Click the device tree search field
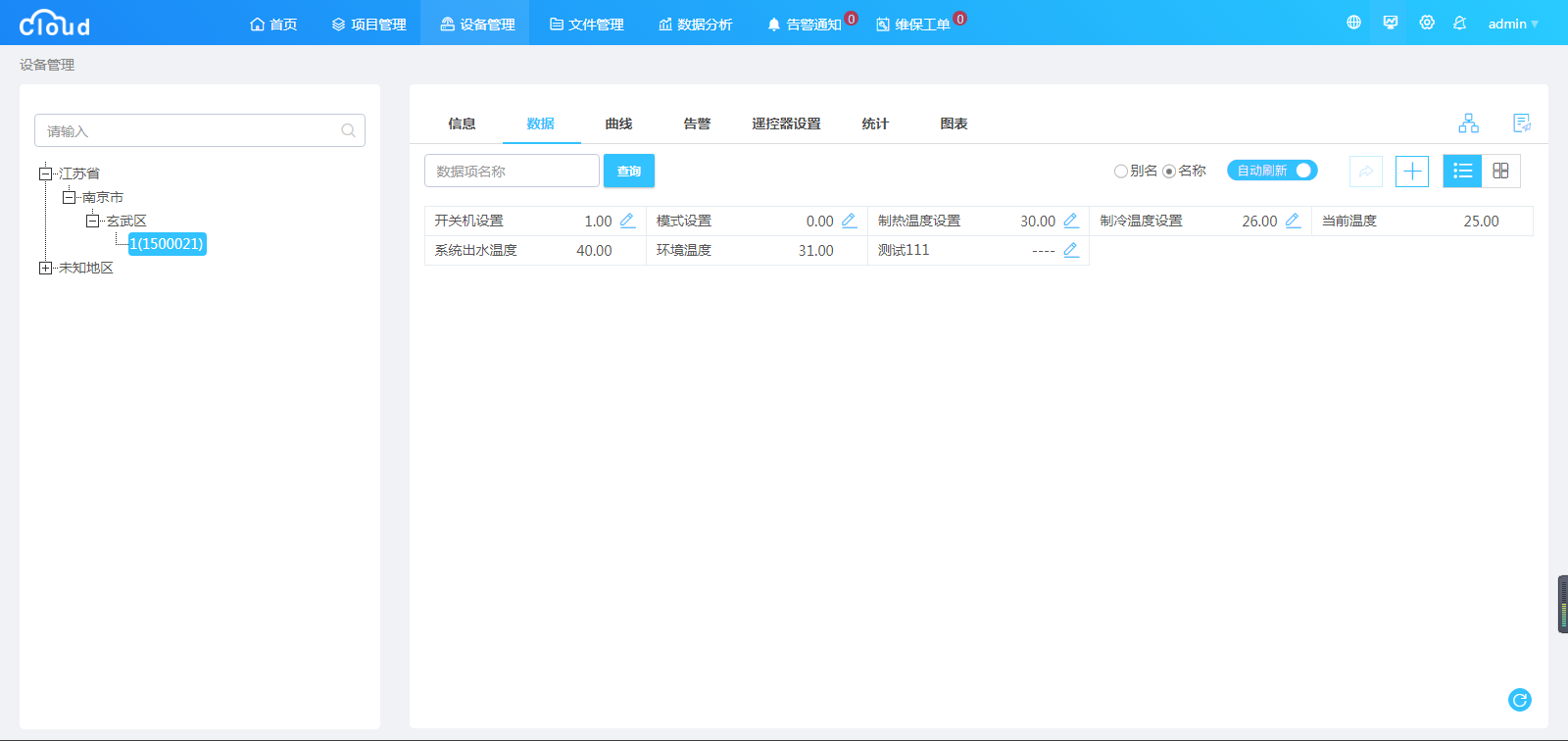1568x741 pixels. pyautogui.click(x=200, y=130)
